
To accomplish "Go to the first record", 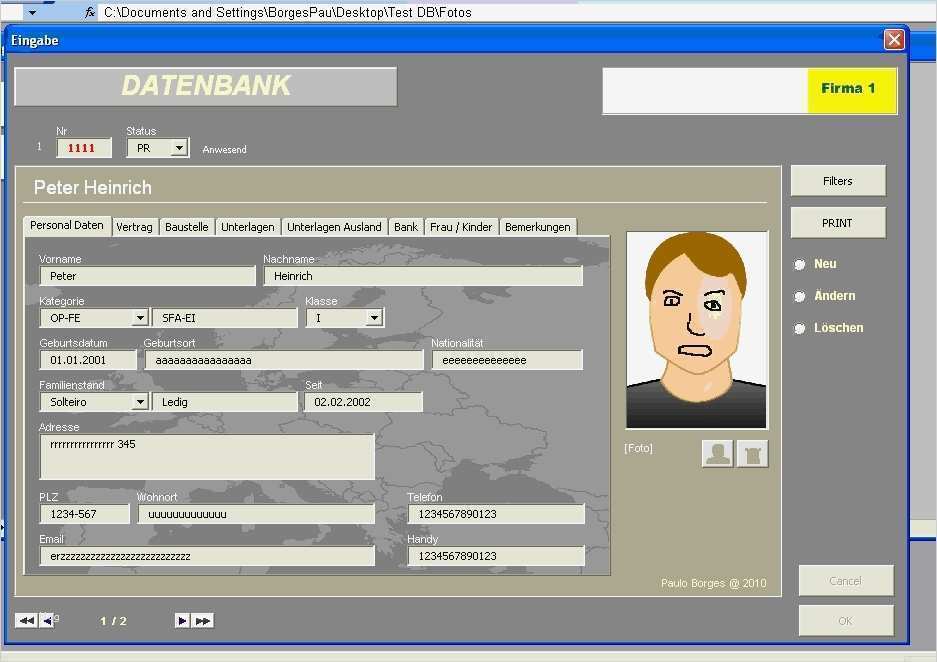I will pos(26,621).
